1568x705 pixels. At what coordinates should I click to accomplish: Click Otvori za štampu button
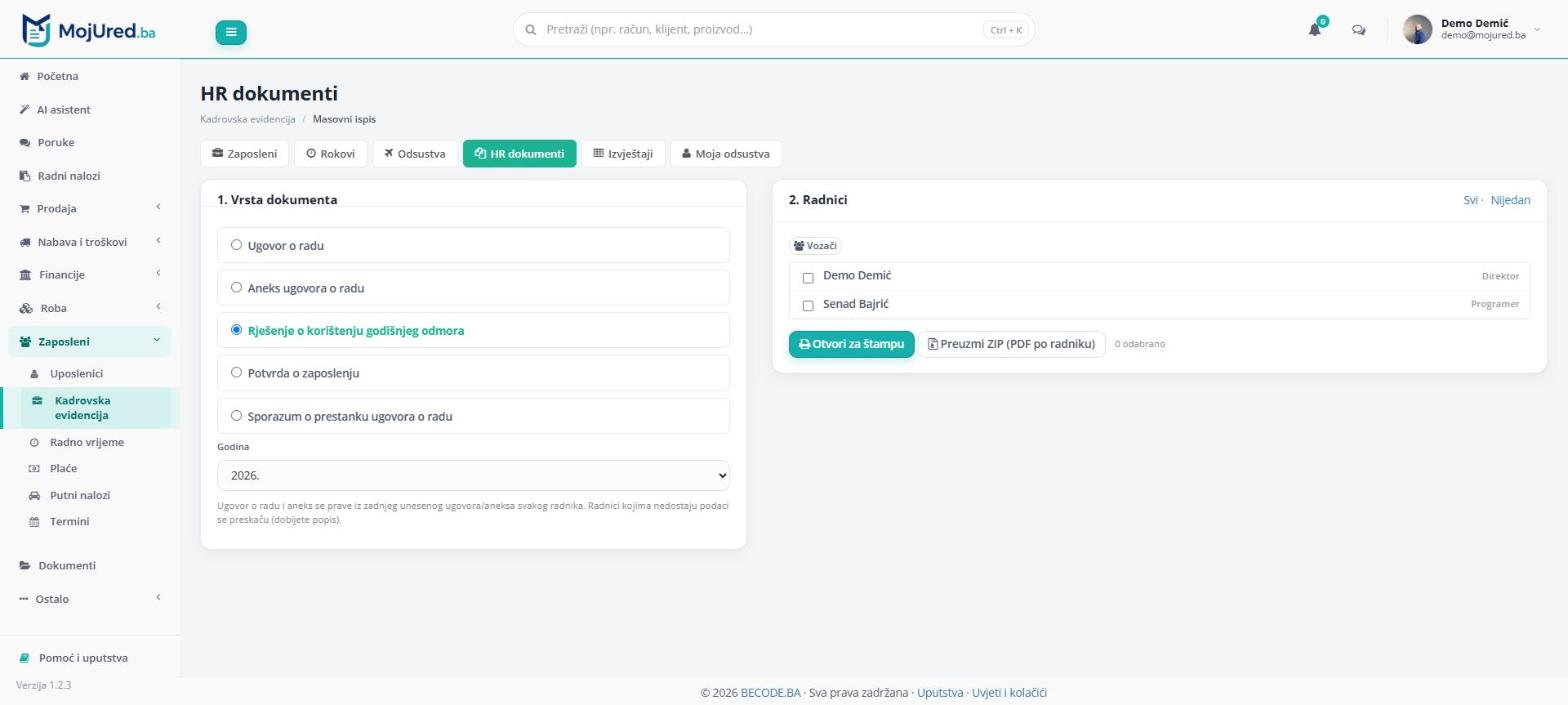tap(851, 344)
